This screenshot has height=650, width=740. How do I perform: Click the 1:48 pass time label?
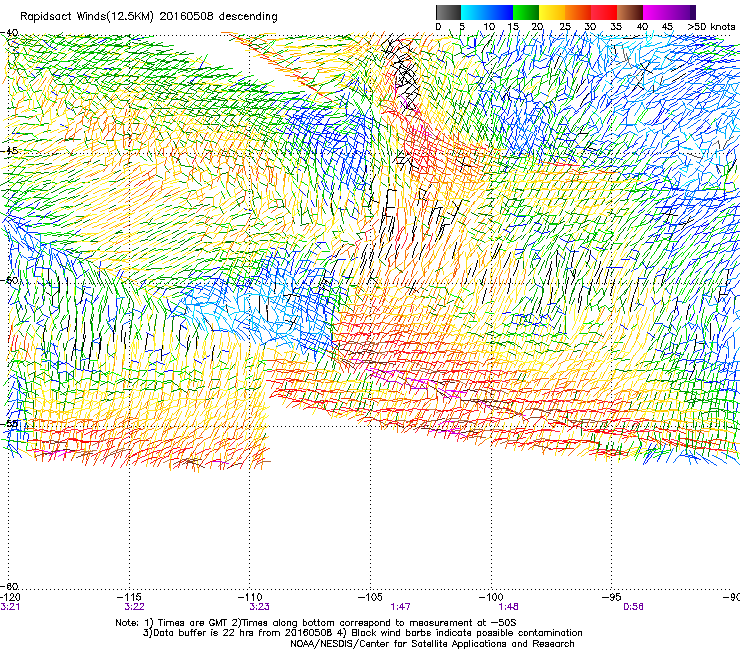click(x=508, y=607)
